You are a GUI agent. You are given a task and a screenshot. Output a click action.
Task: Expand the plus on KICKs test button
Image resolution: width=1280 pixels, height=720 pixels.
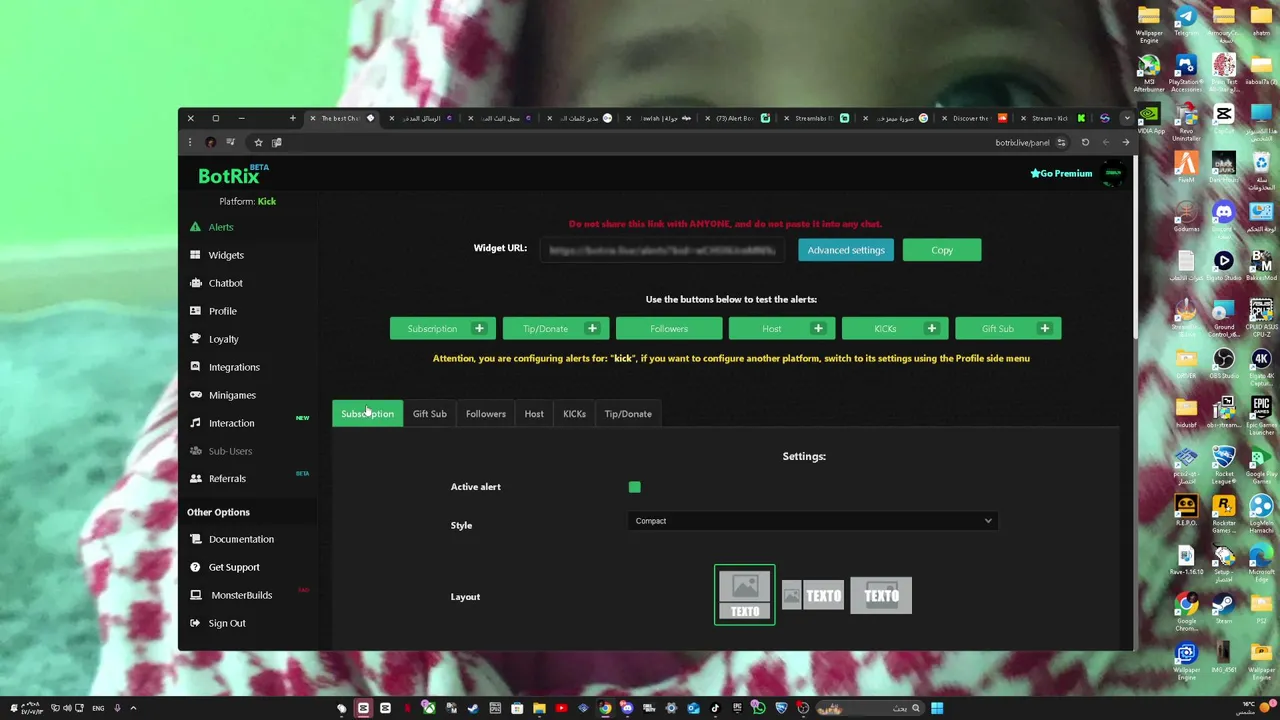(x=931, y=329)
